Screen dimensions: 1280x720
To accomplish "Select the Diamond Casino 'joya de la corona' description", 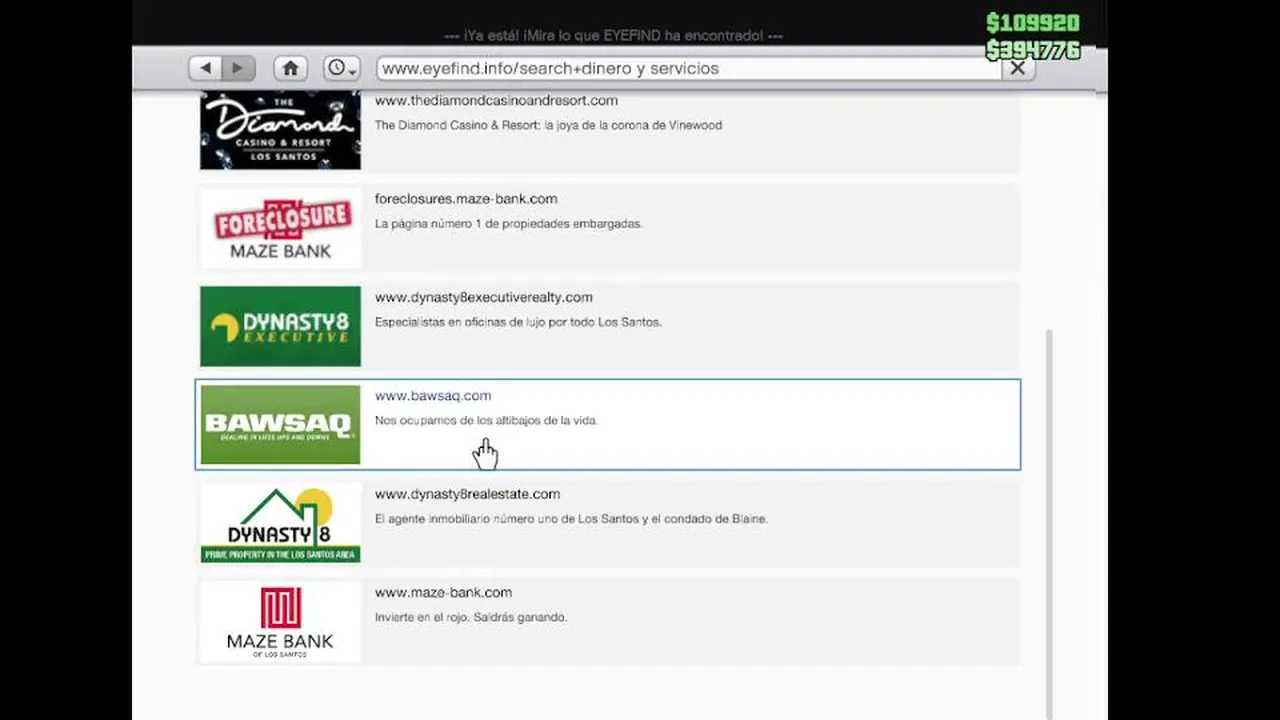I will coord(548,125).
